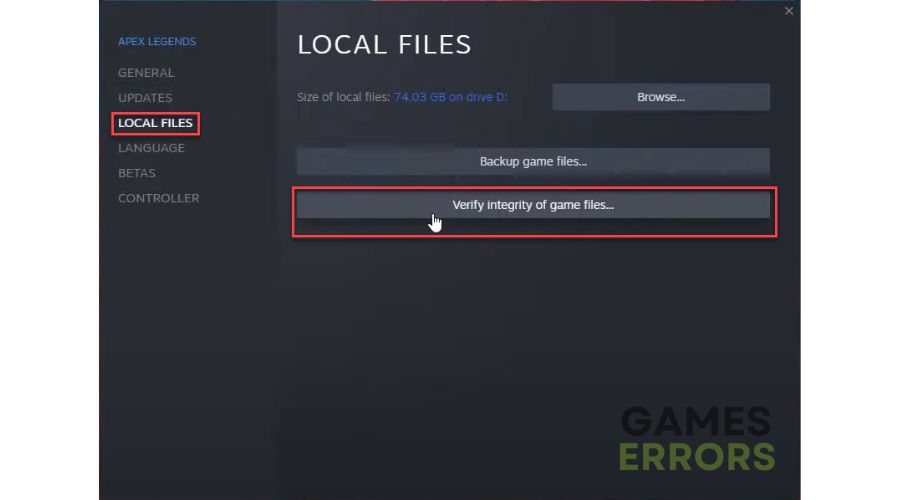Start verifying the game file integrity
The height and width of the screenshot is (500, 900).
pos(533,205)
